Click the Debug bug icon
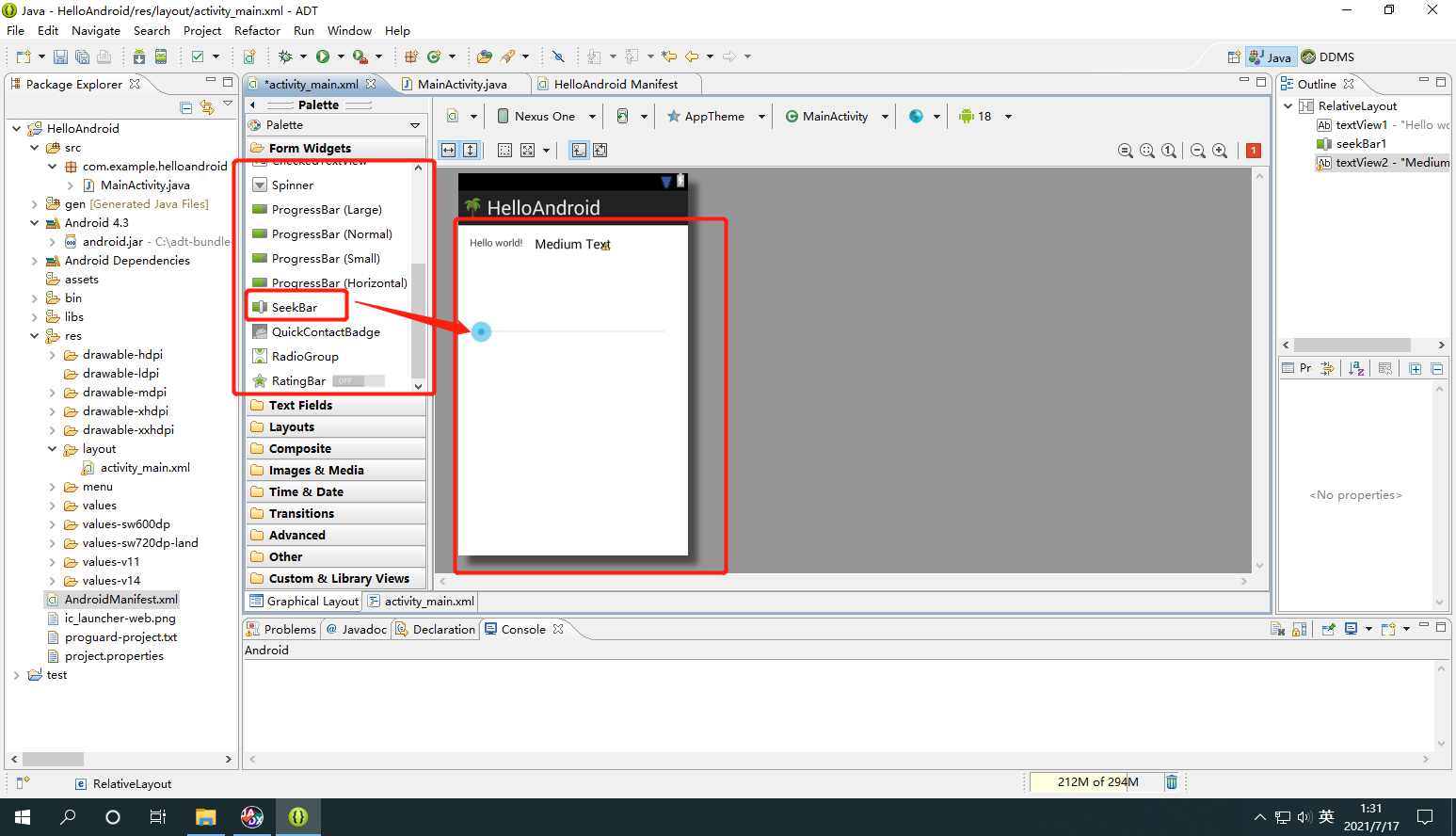The height and width of the screenshot is (836, 1456). [x=286, y=56]
